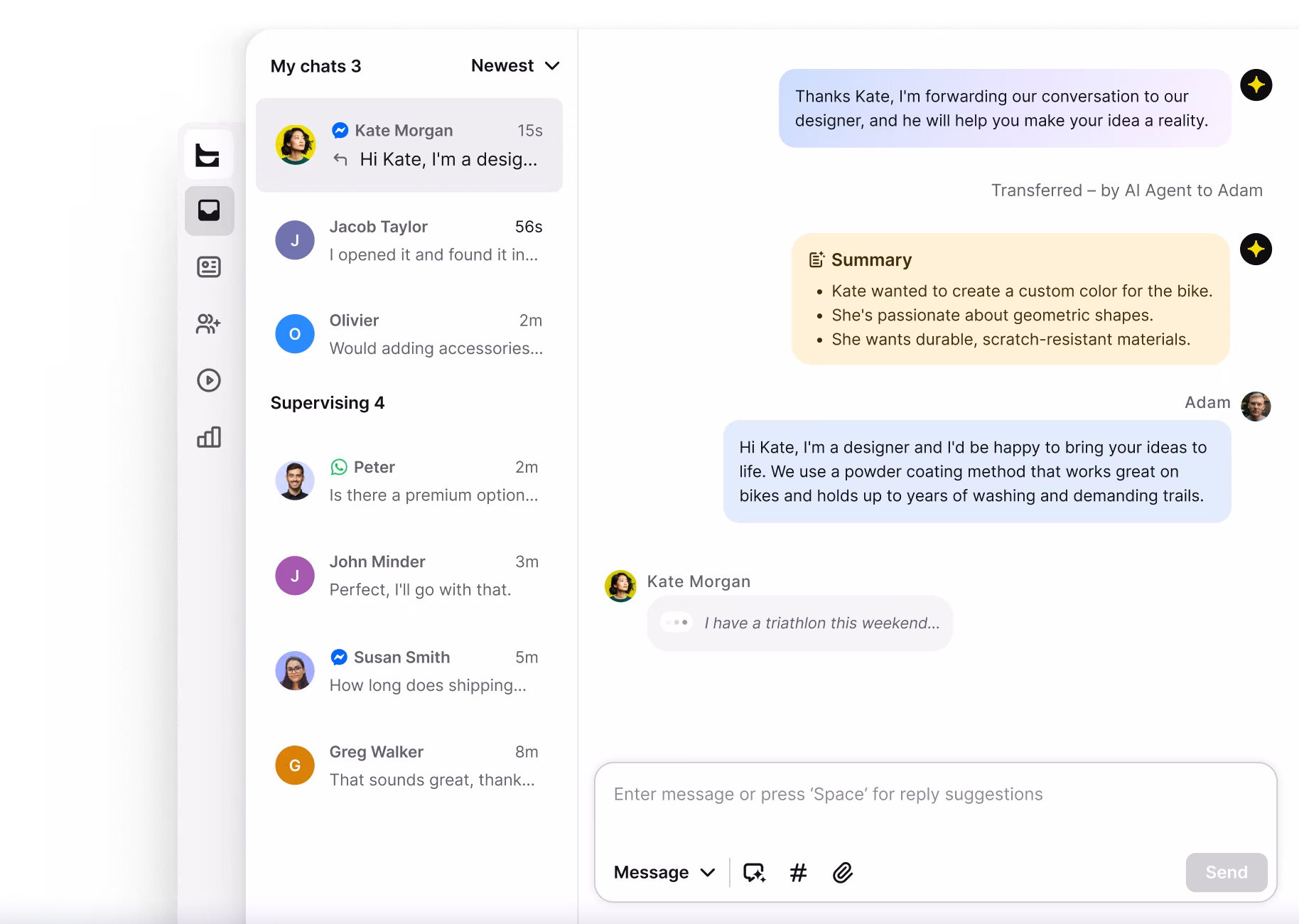This screenshot has height=924, width=1299.
Task: Open the Newest sort dropdown
Action: pyautogui.click(x=515, y=65)
